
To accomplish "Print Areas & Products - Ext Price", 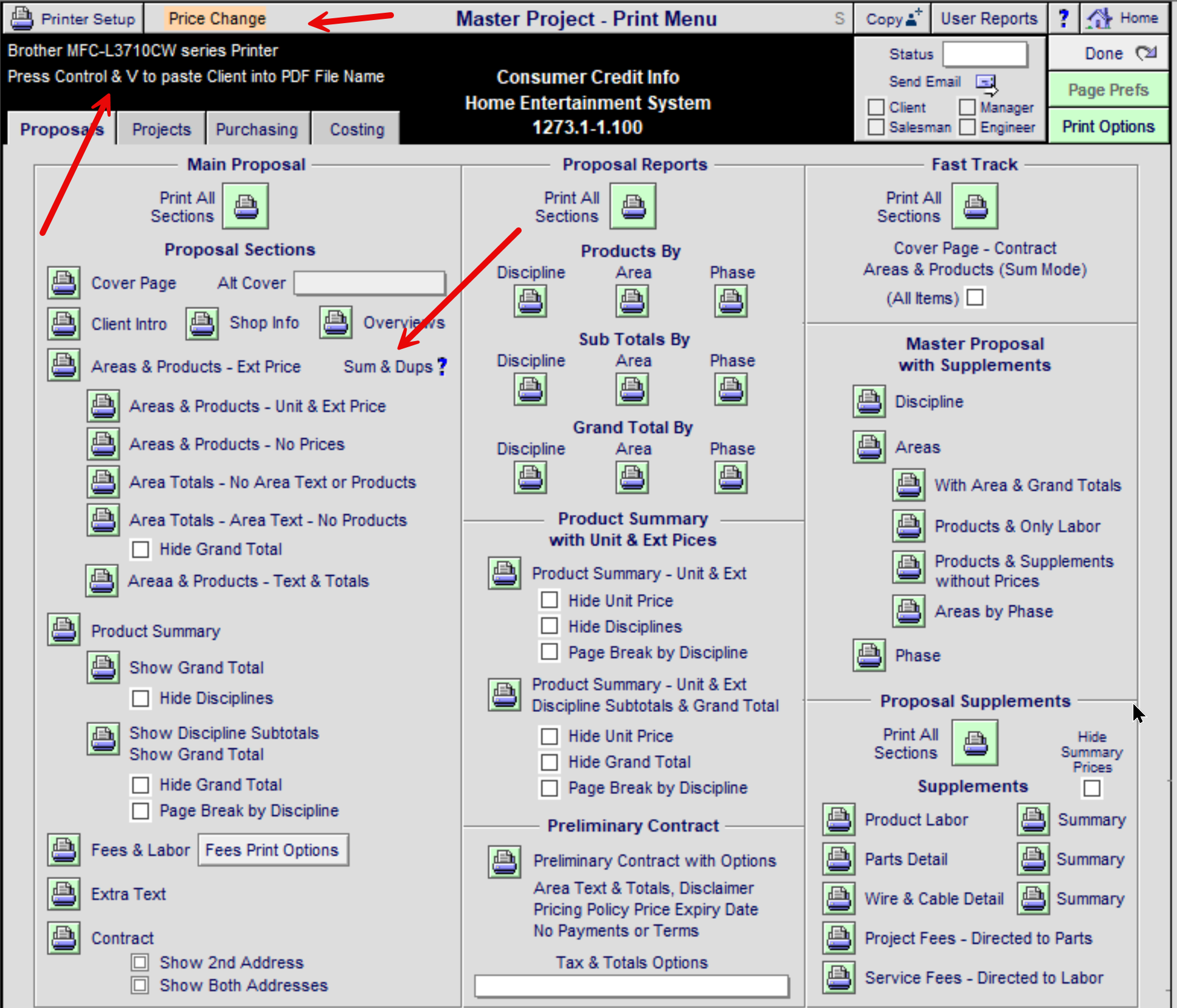I will coord(64,365).
